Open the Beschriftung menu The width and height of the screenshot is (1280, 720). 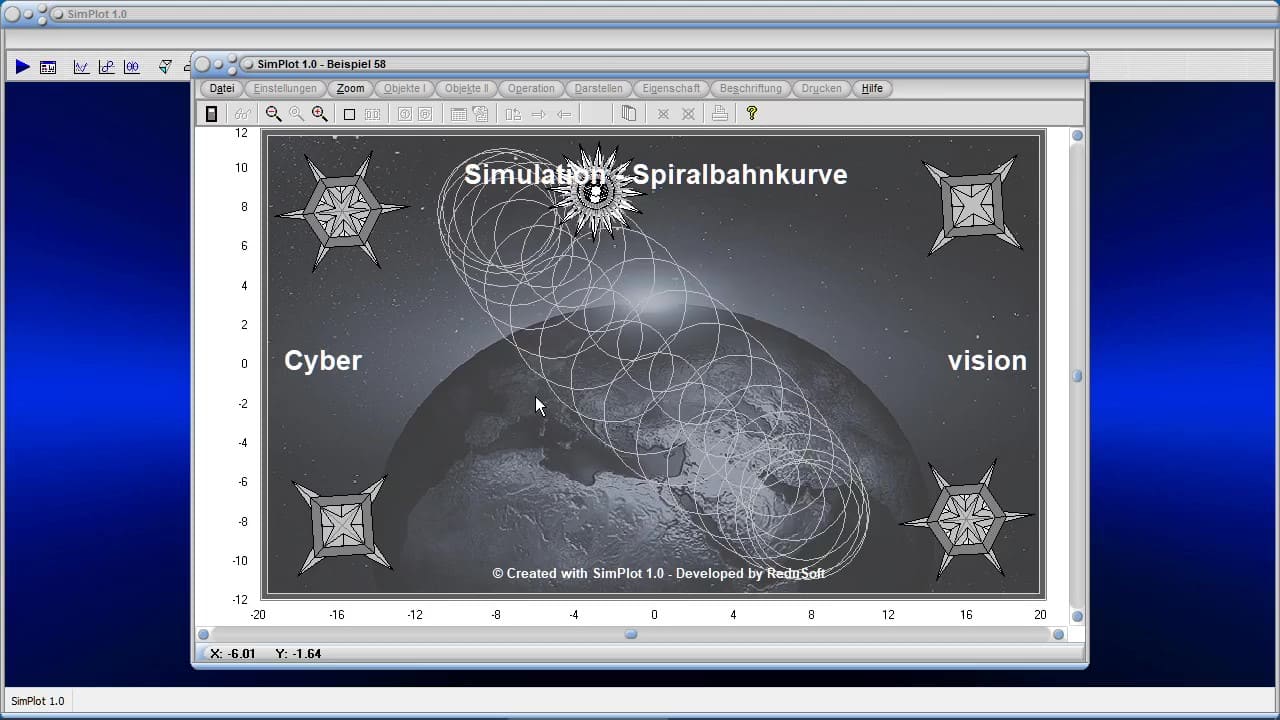750,88
